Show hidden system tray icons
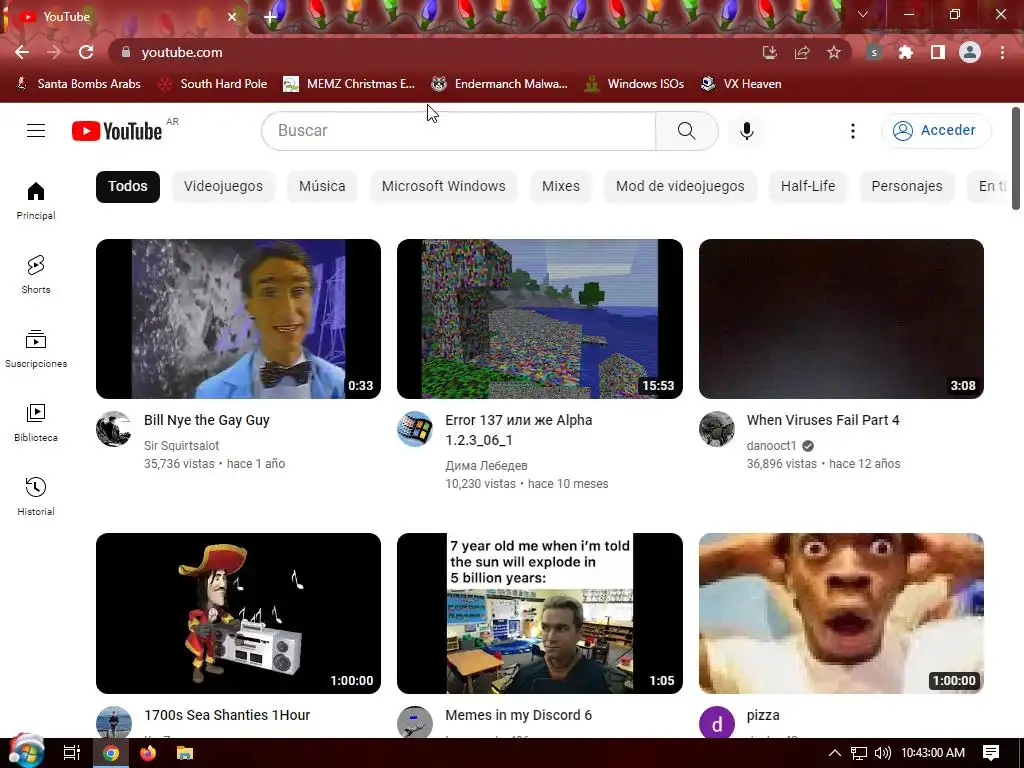Viewport: 1024px width, 768px height. tap(835, 753)
